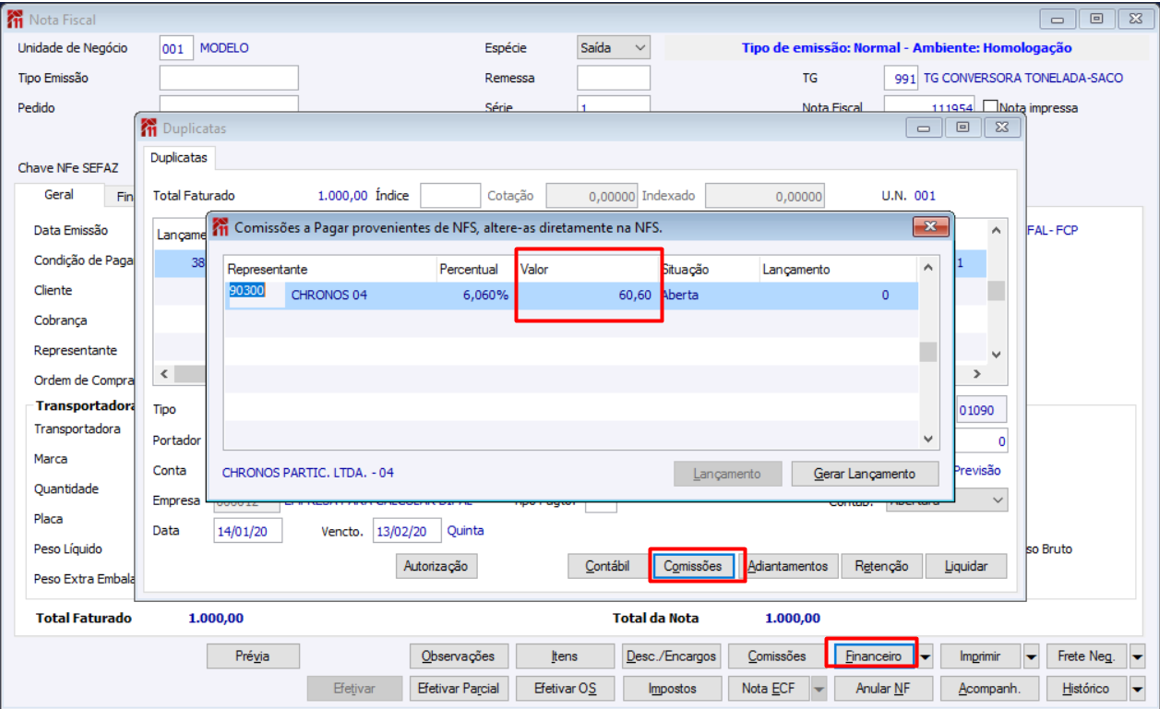The height and width of the screenshot is (709, 1160).
Task: Click the Desc./Encargos button
Action: 671,656
